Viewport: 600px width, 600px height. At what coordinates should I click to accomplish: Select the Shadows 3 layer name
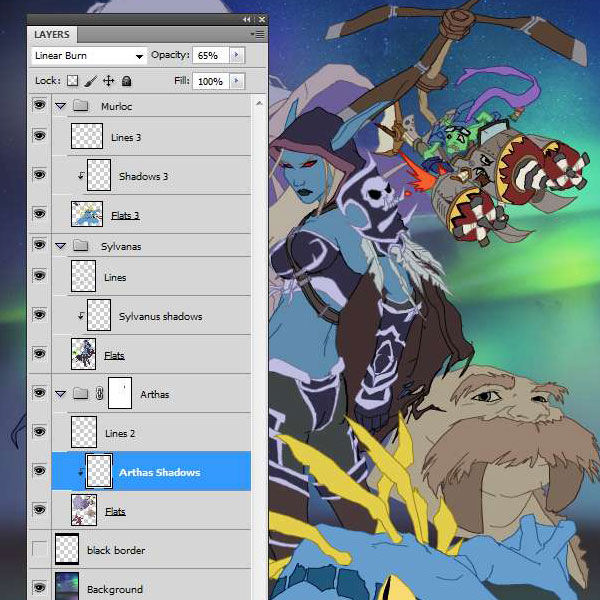coord(143,176)
